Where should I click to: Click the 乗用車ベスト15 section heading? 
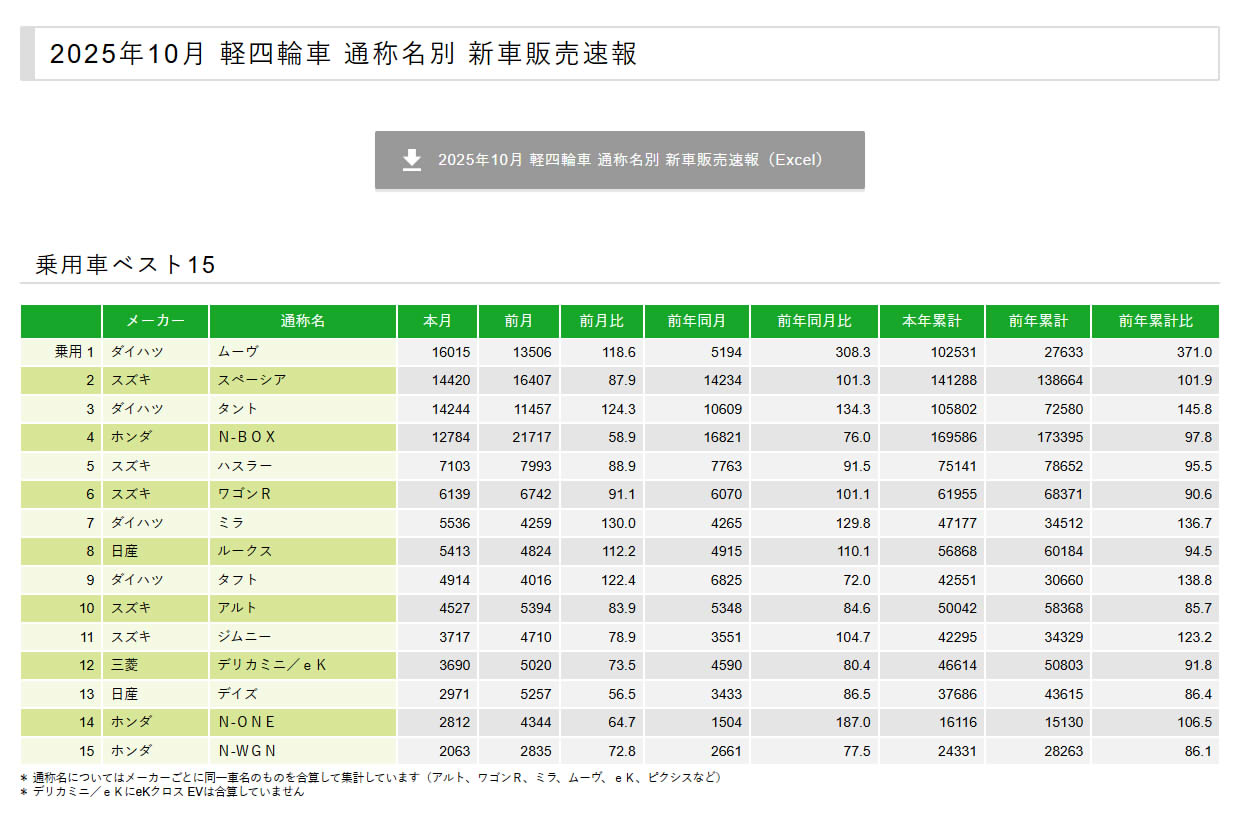tap(125, 265)
